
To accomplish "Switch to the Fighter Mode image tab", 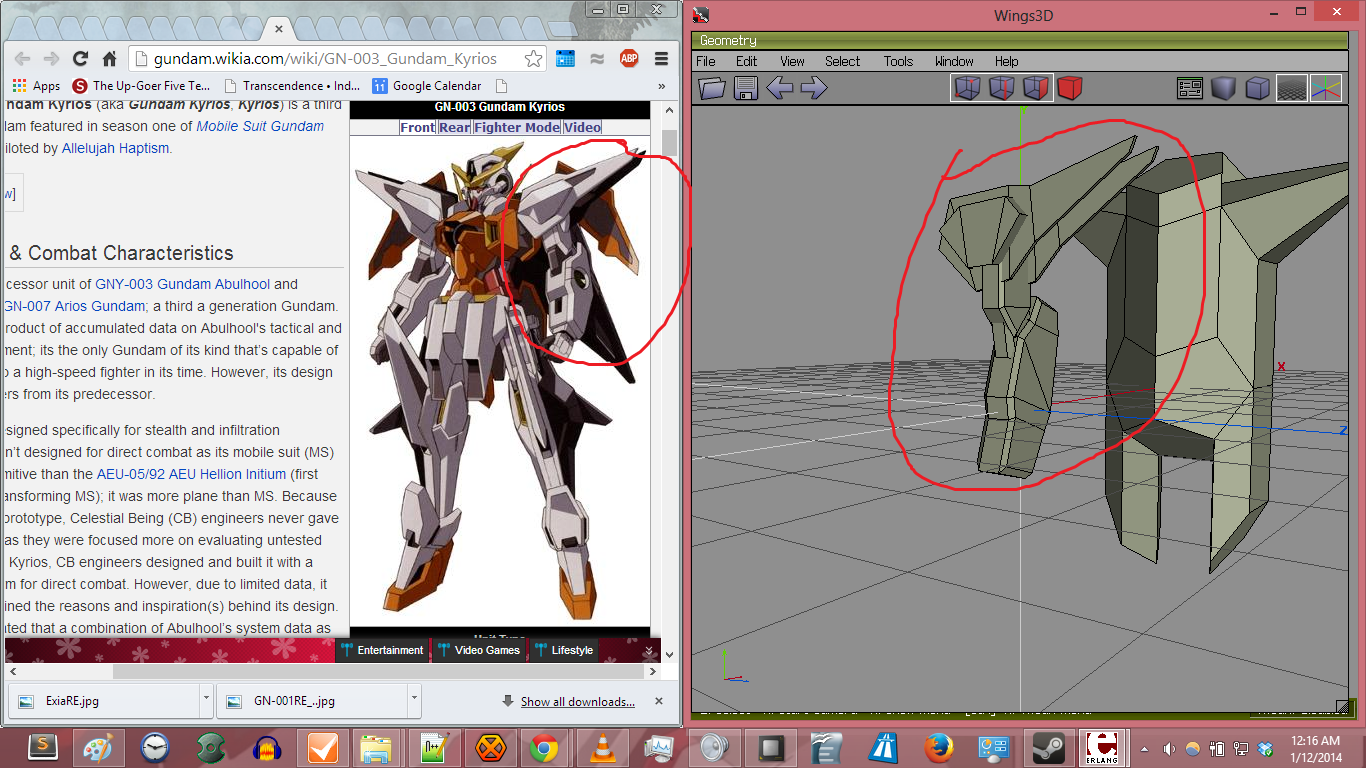I will point(517,127).
